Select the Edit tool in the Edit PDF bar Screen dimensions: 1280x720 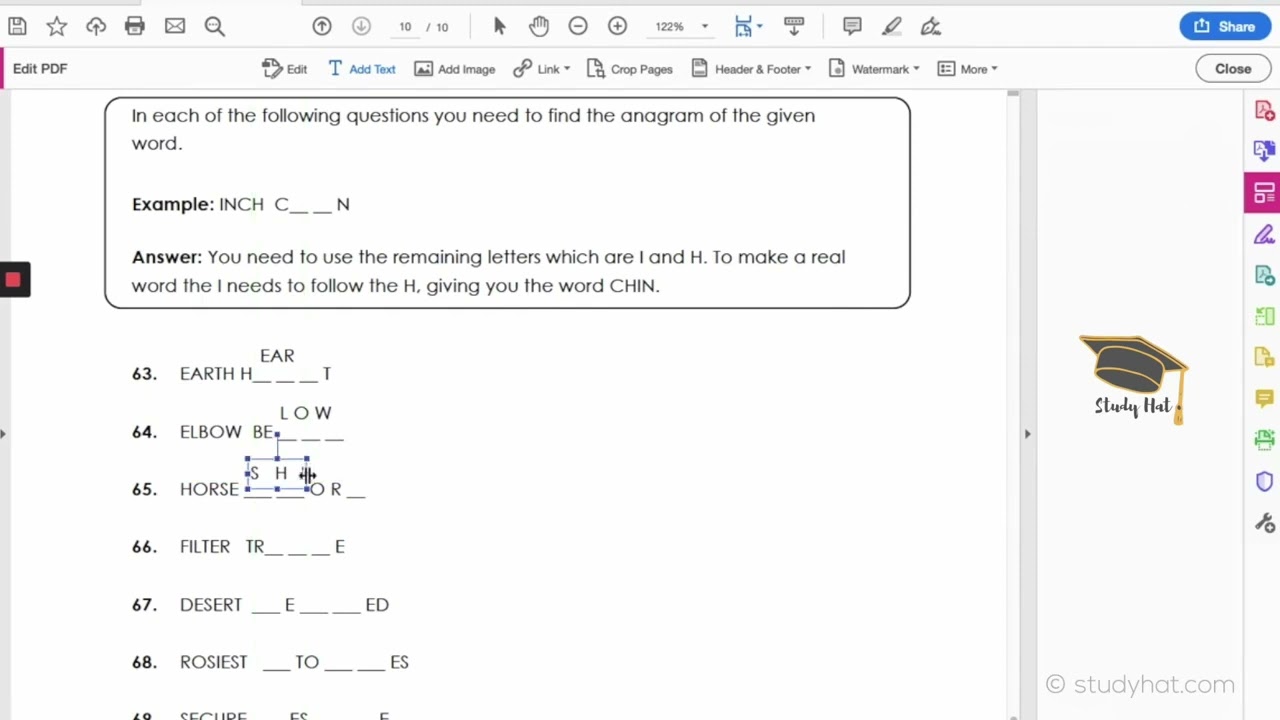tap(284, 69)
